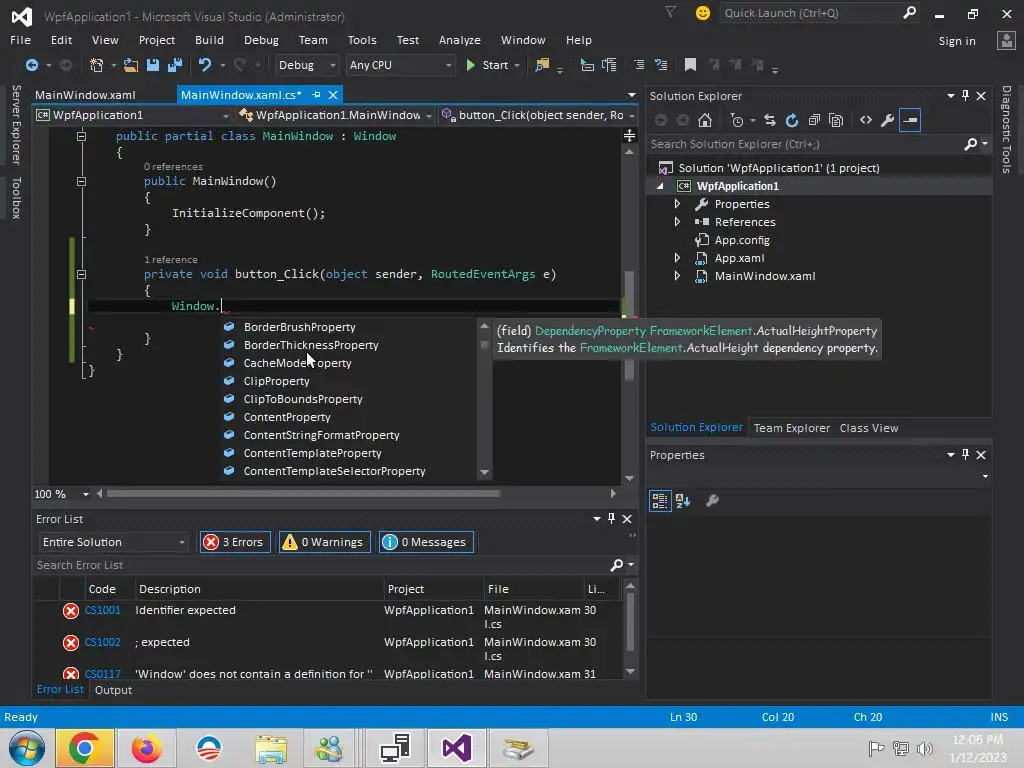Navigate Backward with the toolbar back arrow

click(31, 65)
